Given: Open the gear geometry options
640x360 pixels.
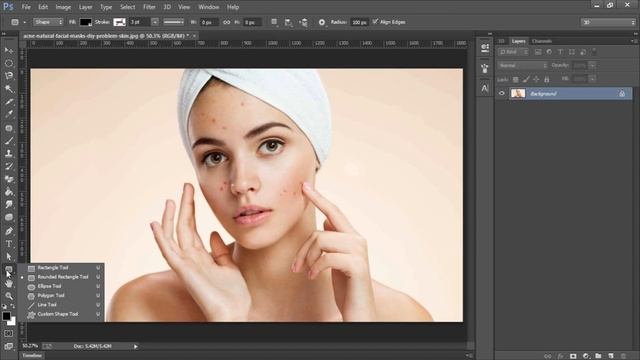Looking at the screenshot, I should pyautogui.click(x=322, y=22).
